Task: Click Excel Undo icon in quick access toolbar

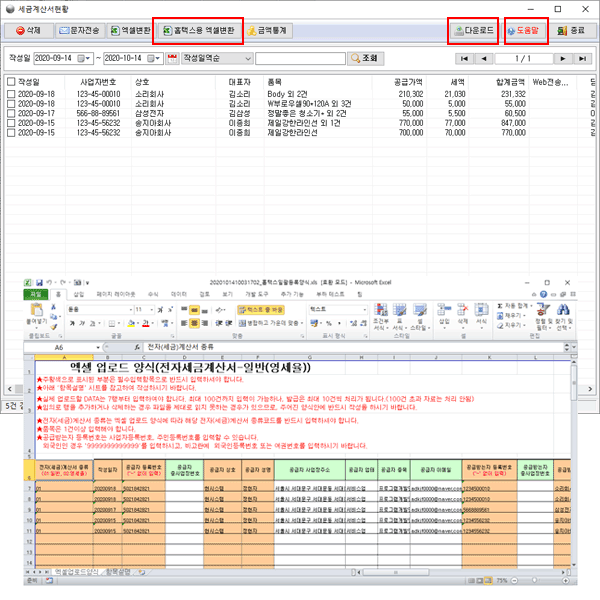Action: click(x=49, y=283)
